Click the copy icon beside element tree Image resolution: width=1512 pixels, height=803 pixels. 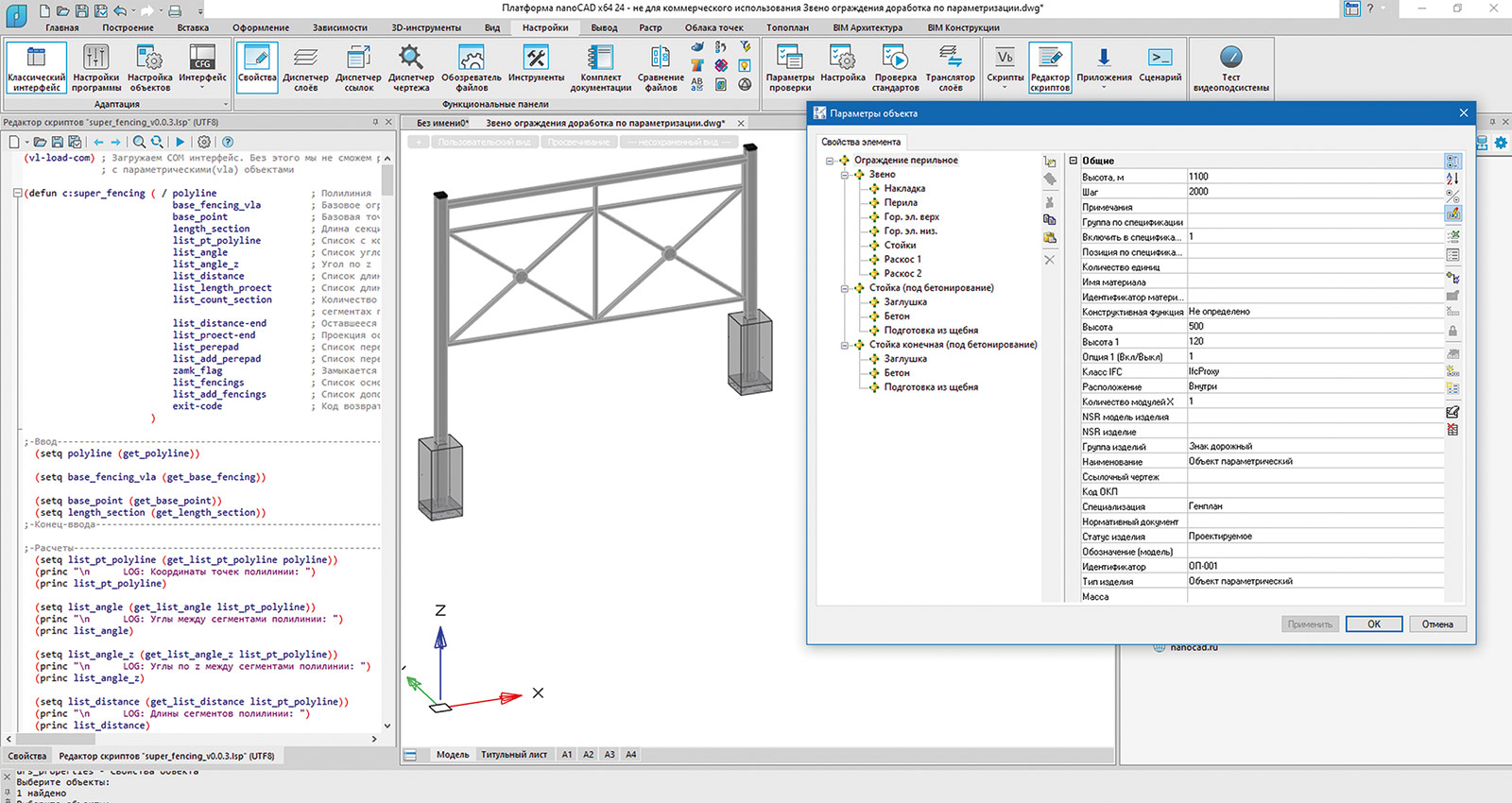click(x=1049, y=219)
